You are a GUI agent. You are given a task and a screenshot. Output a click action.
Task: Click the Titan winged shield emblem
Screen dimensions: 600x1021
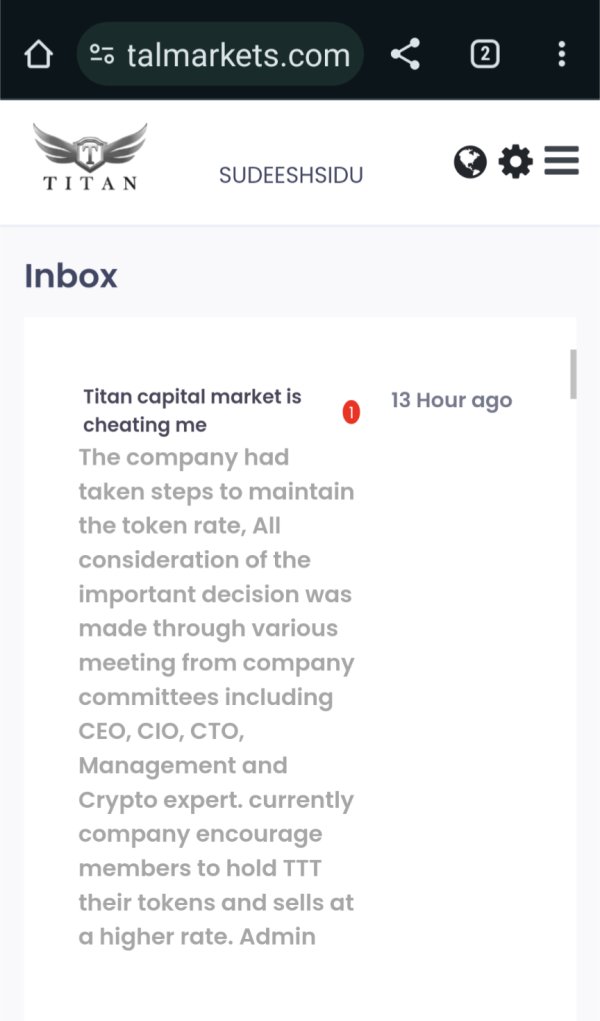coord(90,148)
